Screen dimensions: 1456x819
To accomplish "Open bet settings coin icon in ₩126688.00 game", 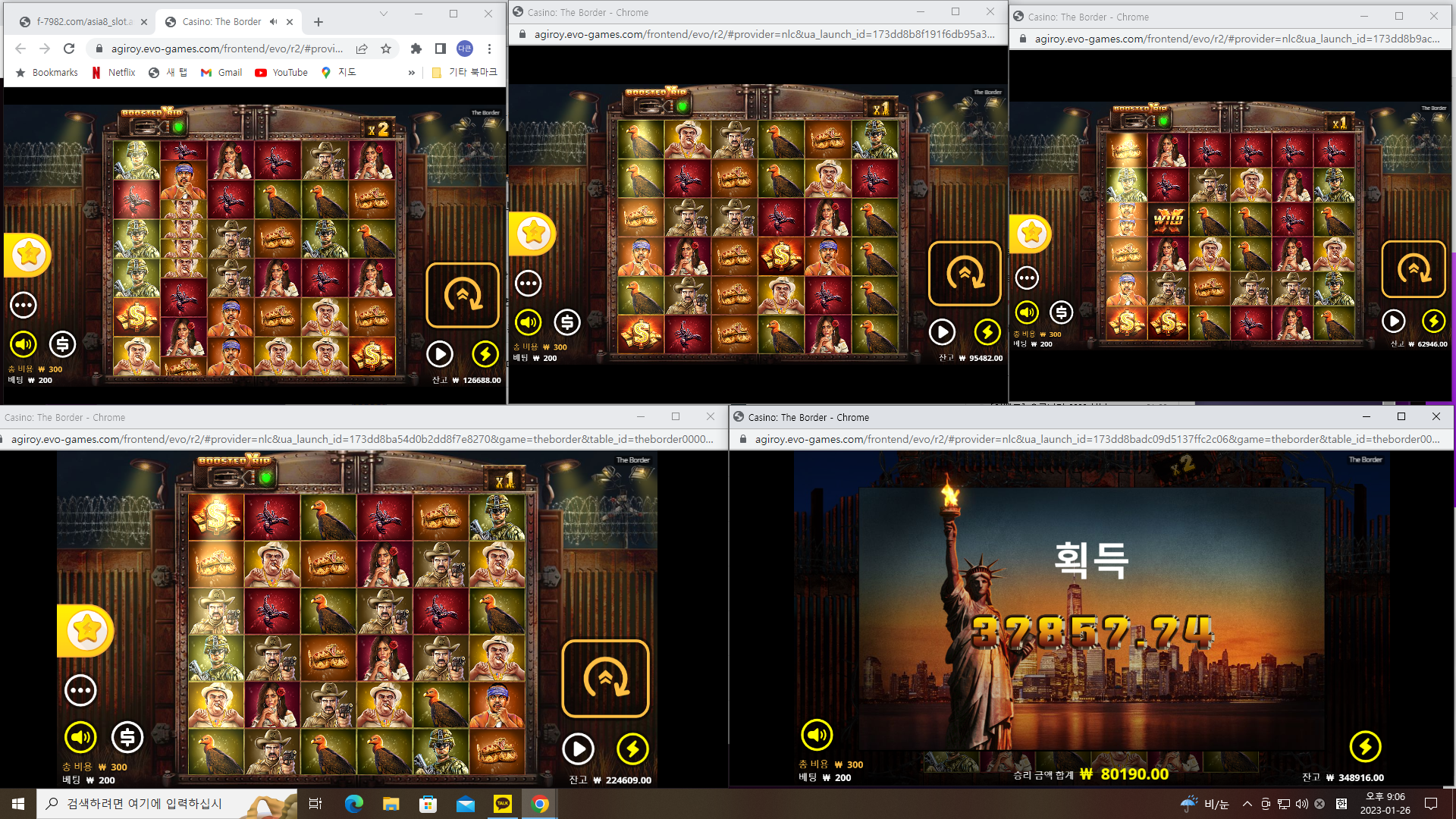I will [63, 344].
